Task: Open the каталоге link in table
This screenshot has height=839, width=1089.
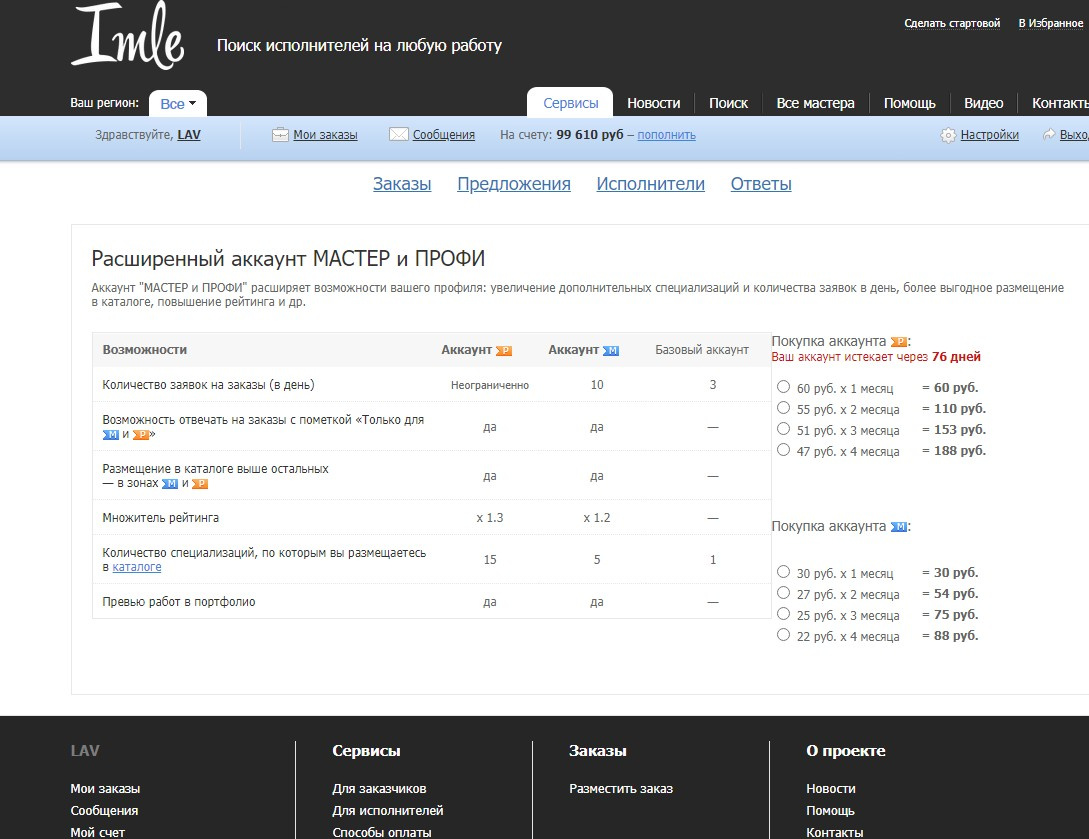Action: [137, 567]
